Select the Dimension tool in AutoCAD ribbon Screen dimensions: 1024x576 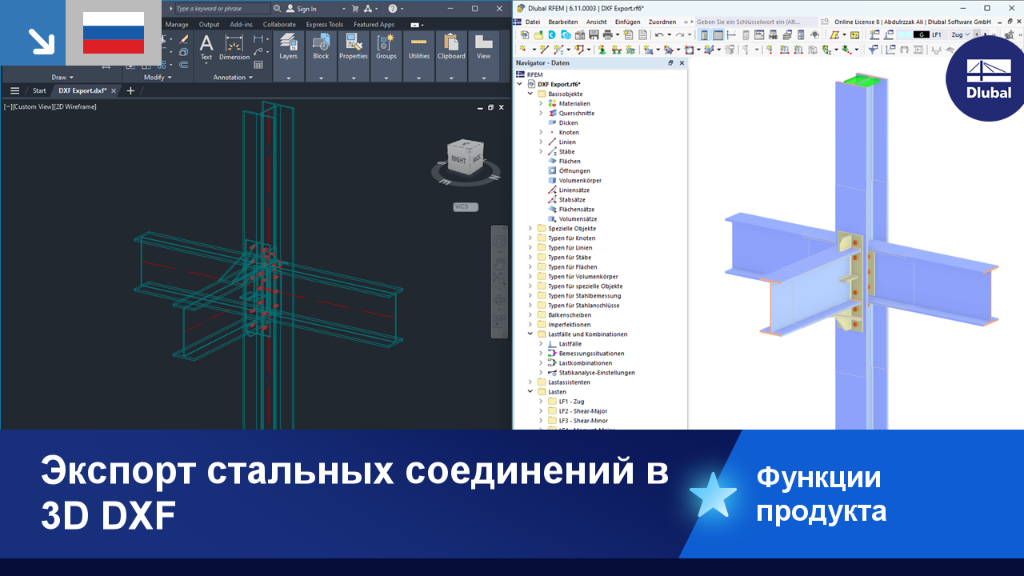(x=234, y=48)
